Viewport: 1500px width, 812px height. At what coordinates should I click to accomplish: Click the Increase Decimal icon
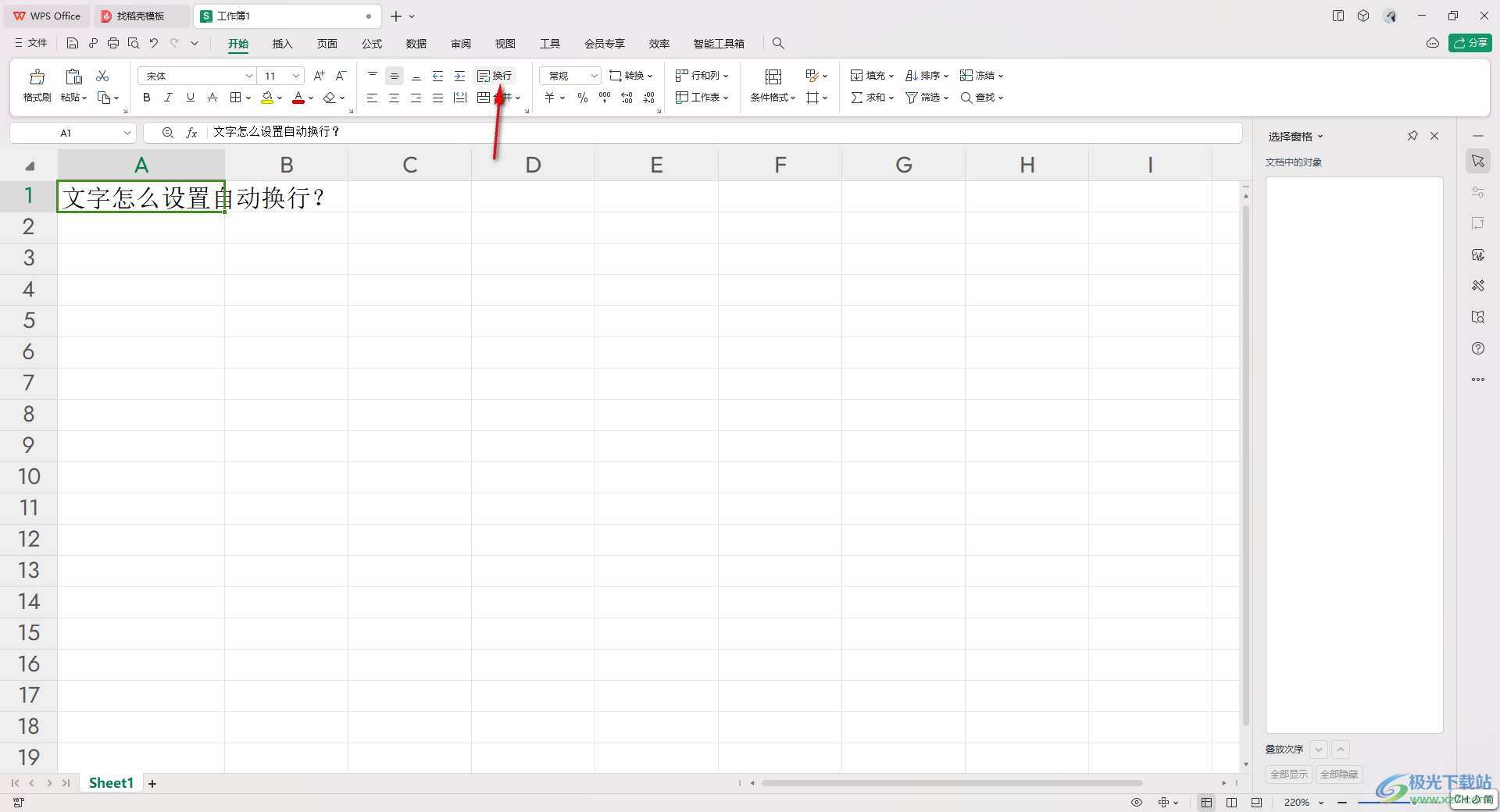tap(627, 98)
